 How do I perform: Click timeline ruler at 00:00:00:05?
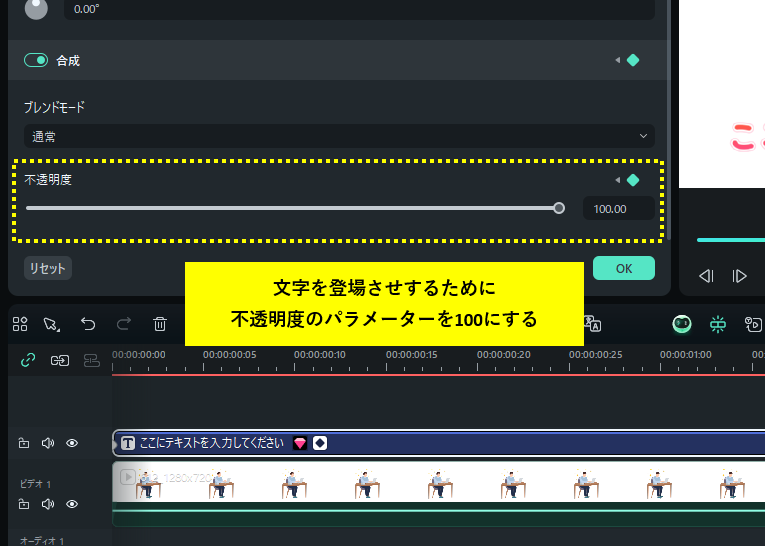(x=203, y=367)
